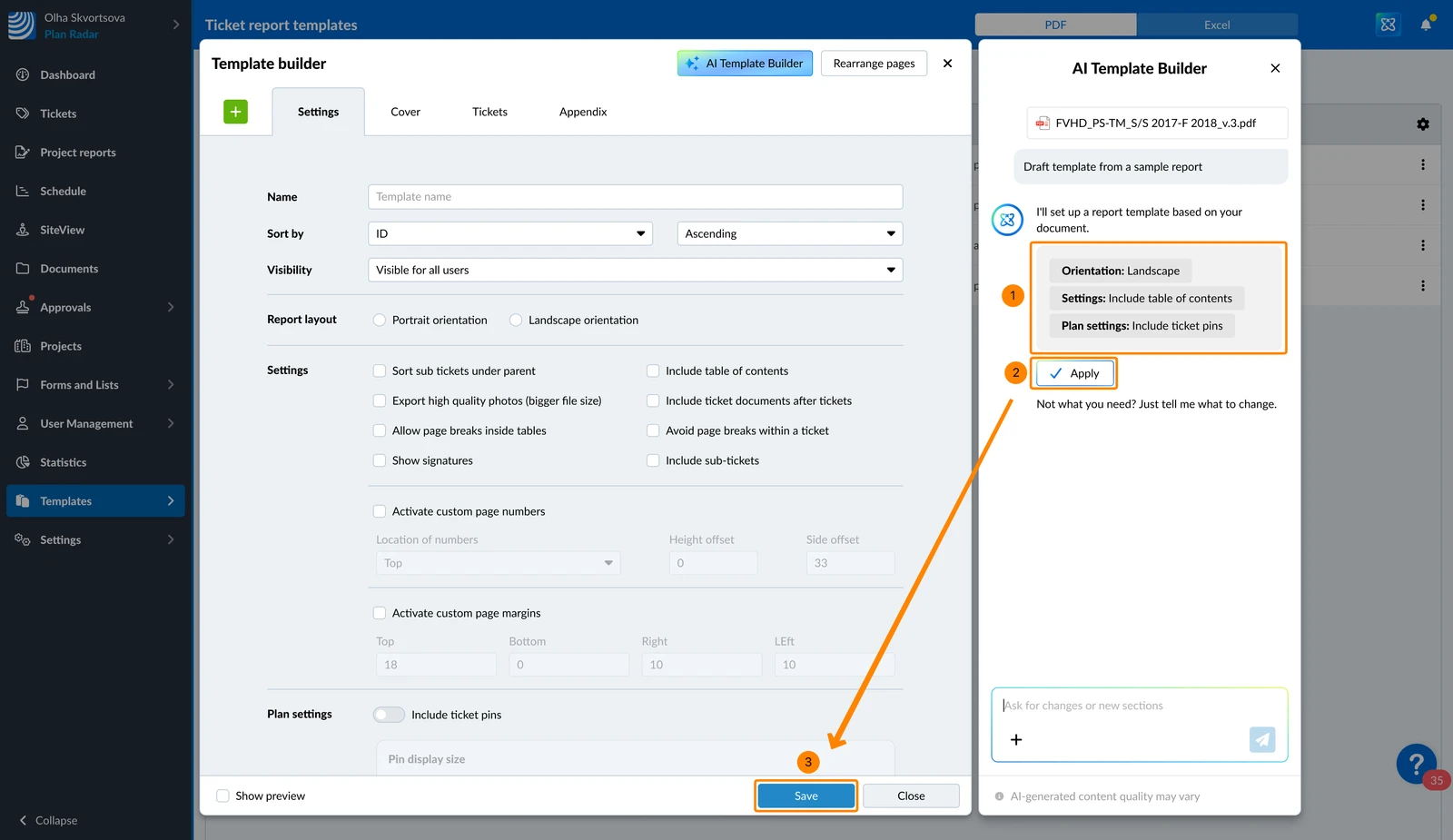Enable Include sub-tickets checkbox
This screenshot has height=840, width=1453.
coord(653,460)
